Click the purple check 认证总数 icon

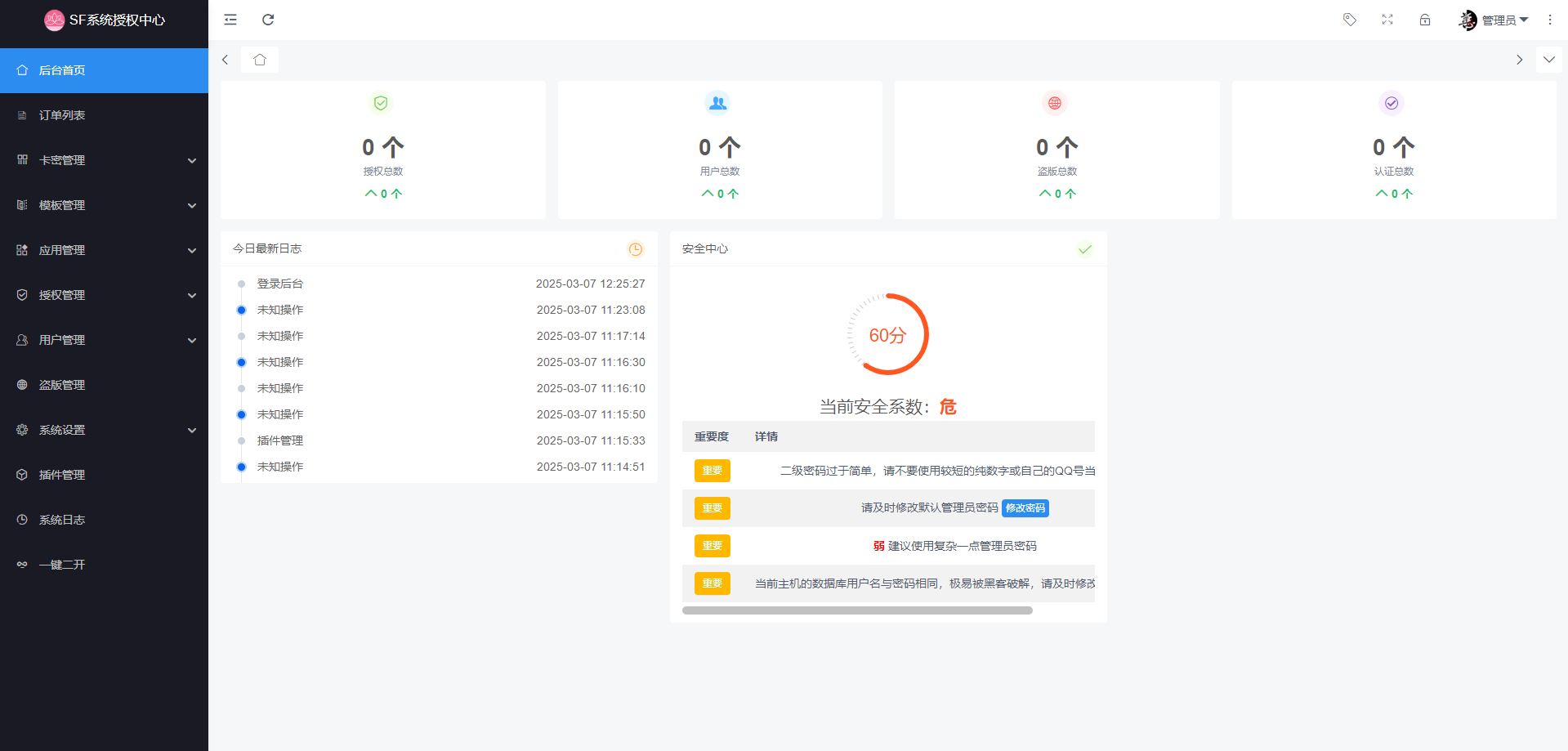(1392, 103)
